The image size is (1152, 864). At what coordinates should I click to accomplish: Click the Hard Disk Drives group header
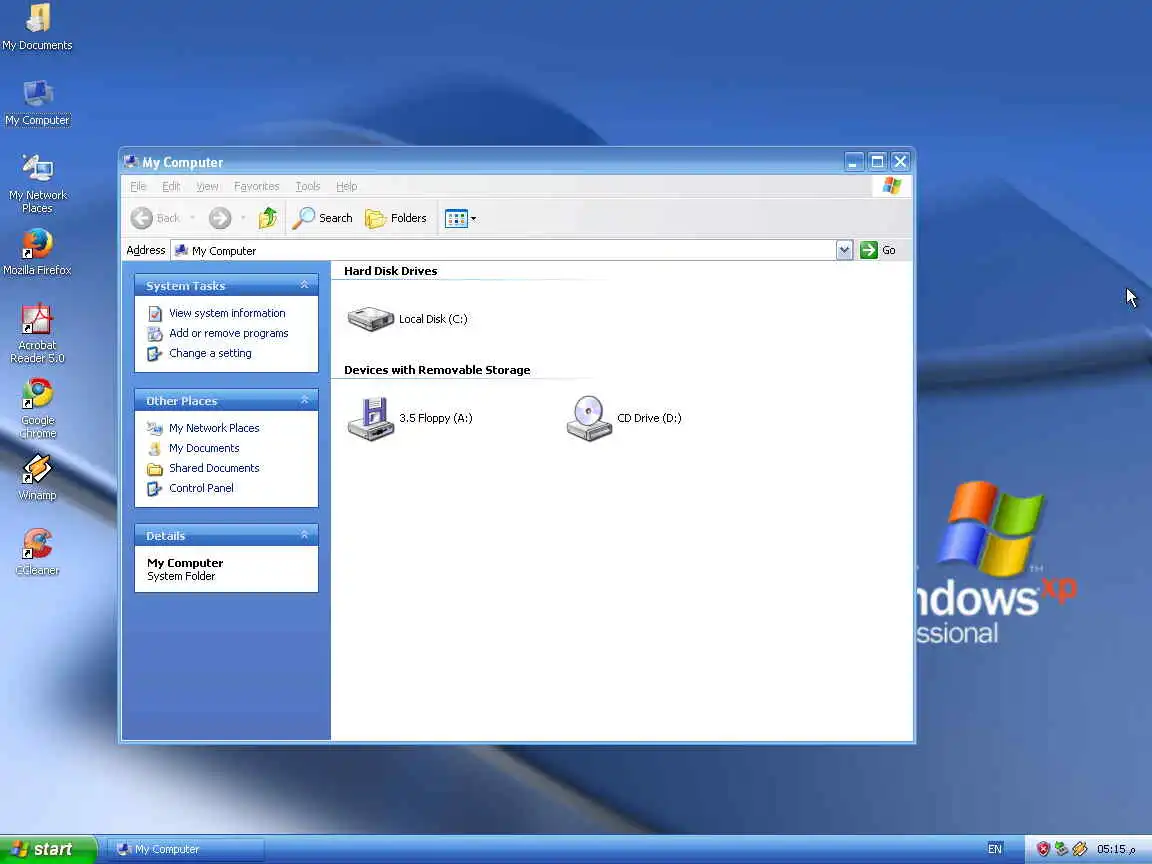click(x=391, y=271)
